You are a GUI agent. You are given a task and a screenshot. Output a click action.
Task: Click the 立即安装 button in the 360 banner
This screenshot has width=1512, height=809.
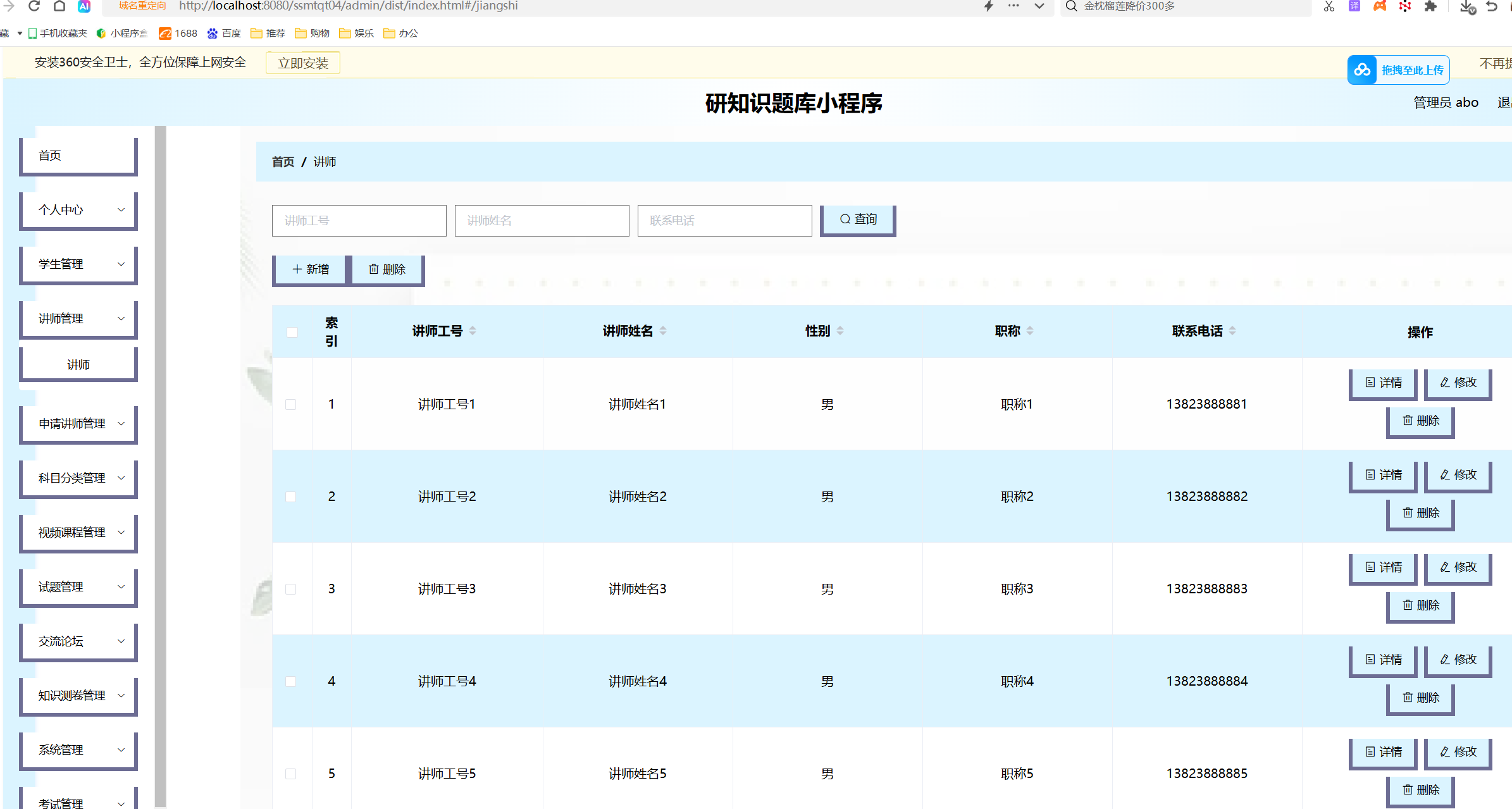coord(303,63)
